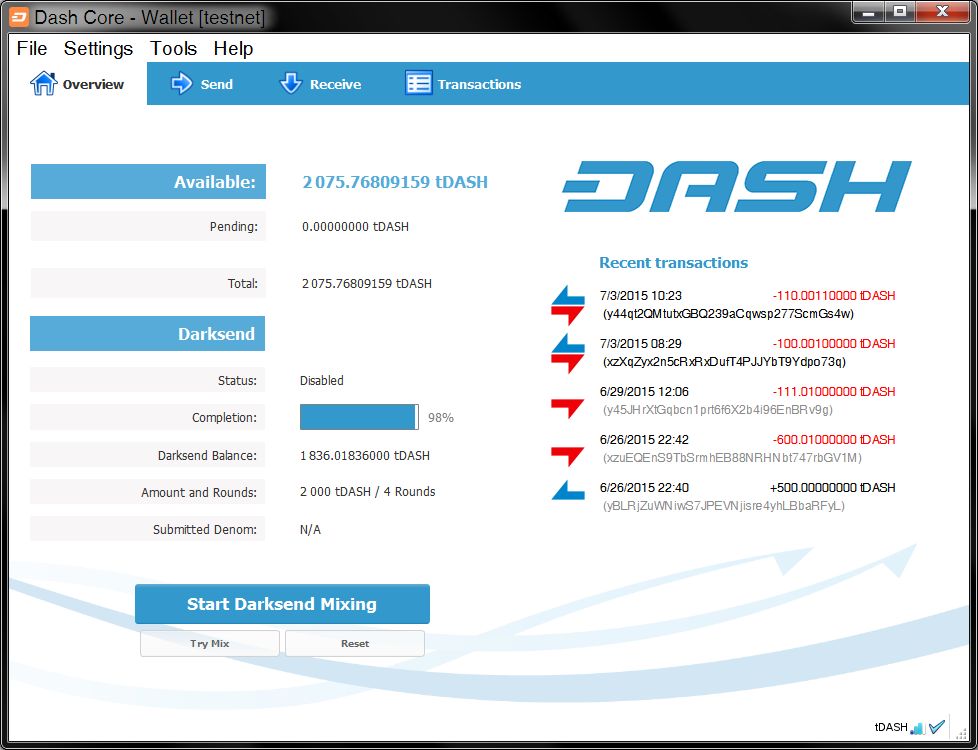The width and height of the screenshot is (978, 750).
Task: Click the -100.00100000 tDASH amount
Action: click(834, 344)
